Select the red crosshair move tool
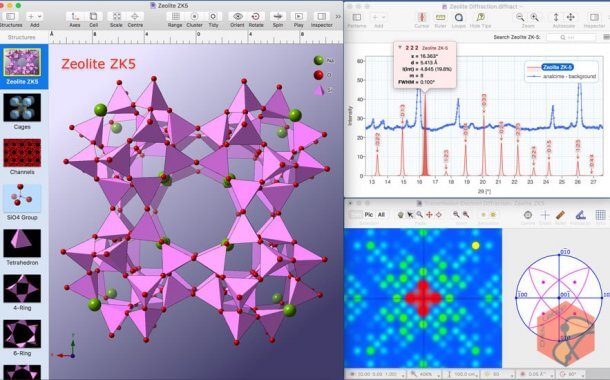The image size is (610, 380). (x=429, y=214)
